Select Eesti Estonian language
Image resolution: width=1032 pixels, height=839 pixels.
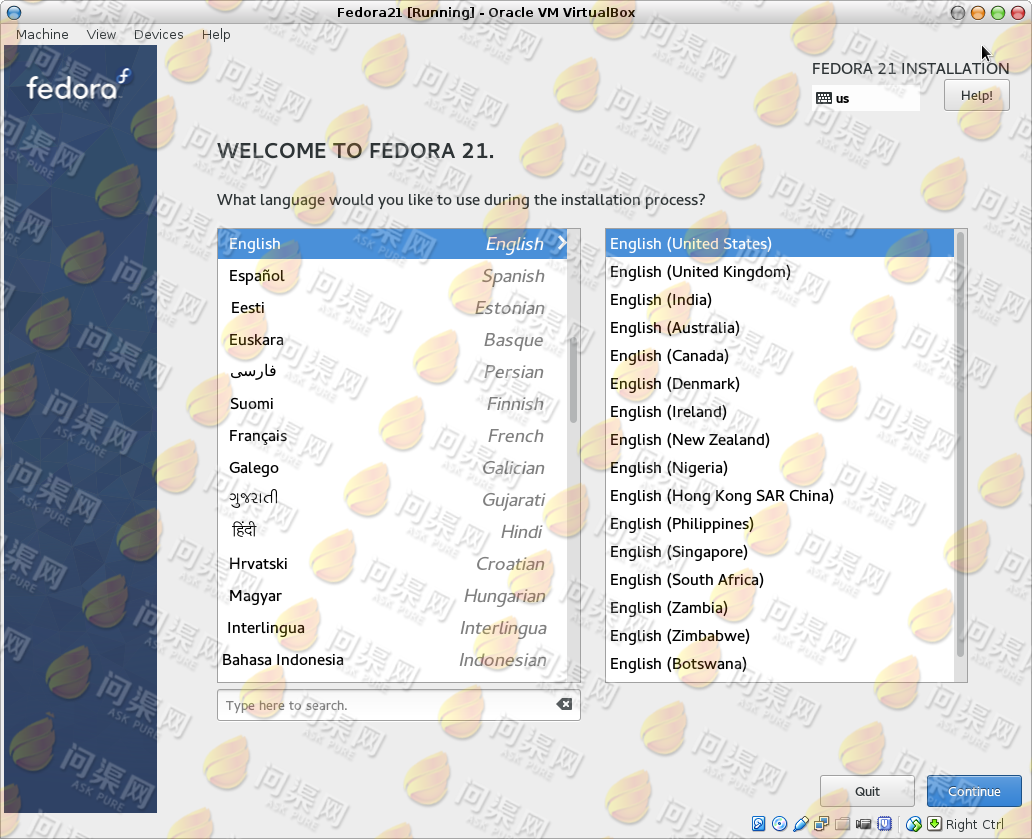tap(392, 307)
